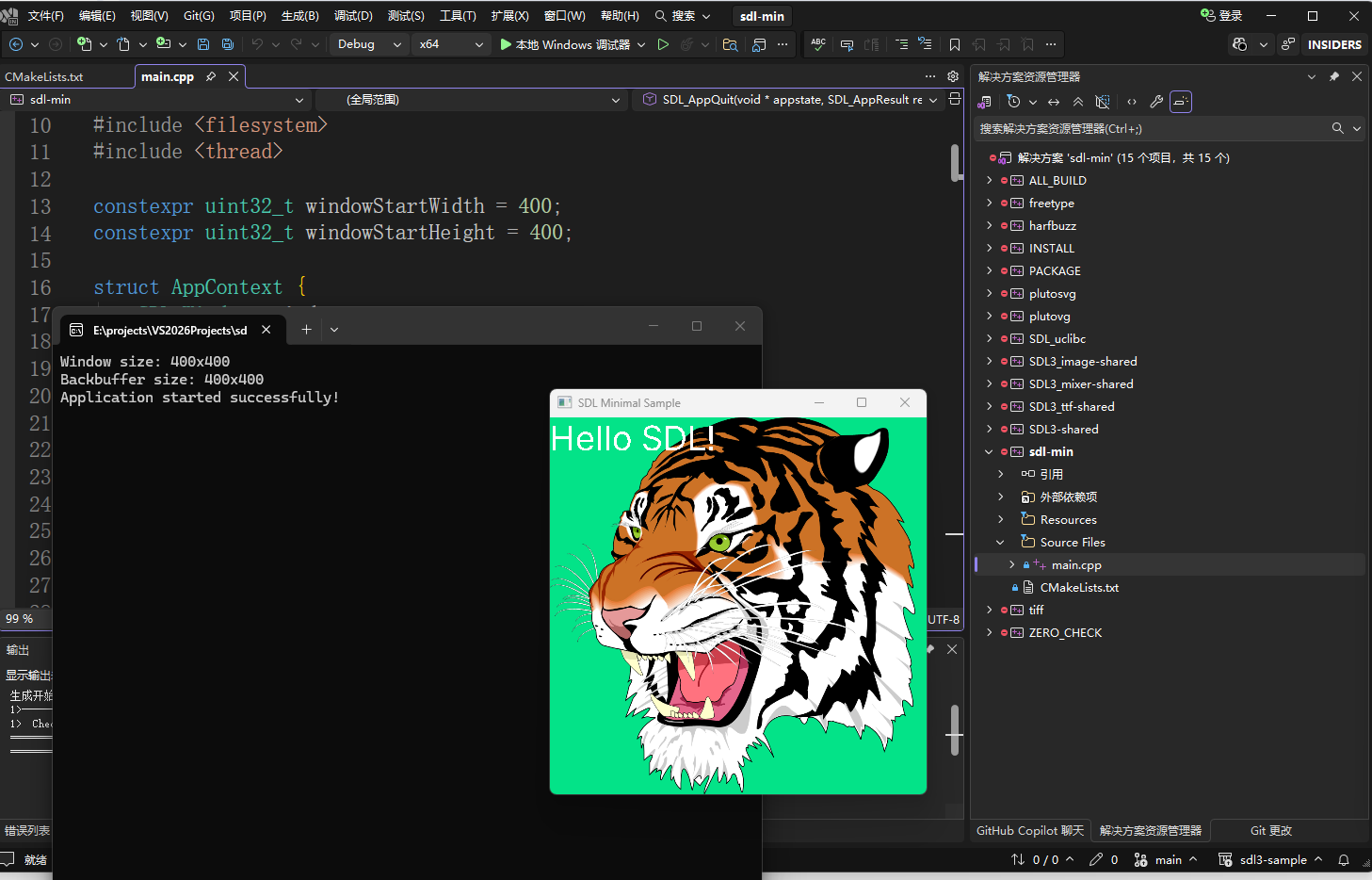The height and width of the screenshot is (880, 1372).
Task: Open the 编辑(E) menu
Action: coord(97,16)
